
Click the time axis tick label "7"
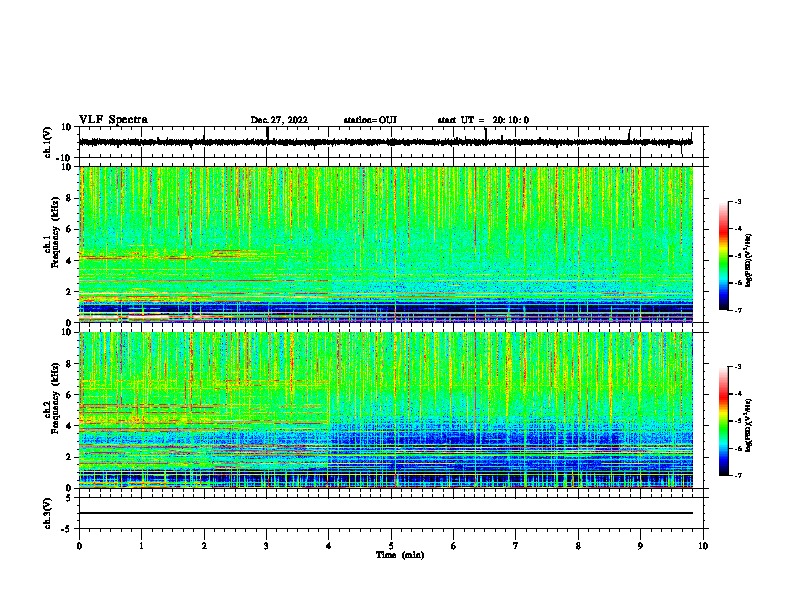(516, 546)
